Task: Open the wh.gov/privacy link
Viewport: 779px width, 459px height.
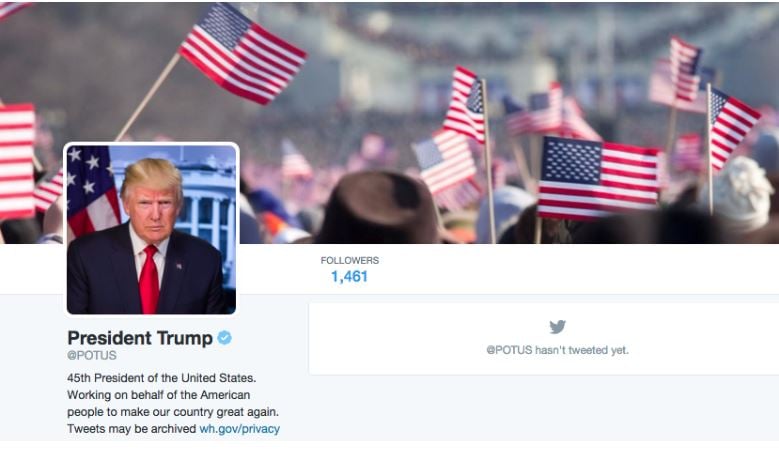Action: click(239, 429)
